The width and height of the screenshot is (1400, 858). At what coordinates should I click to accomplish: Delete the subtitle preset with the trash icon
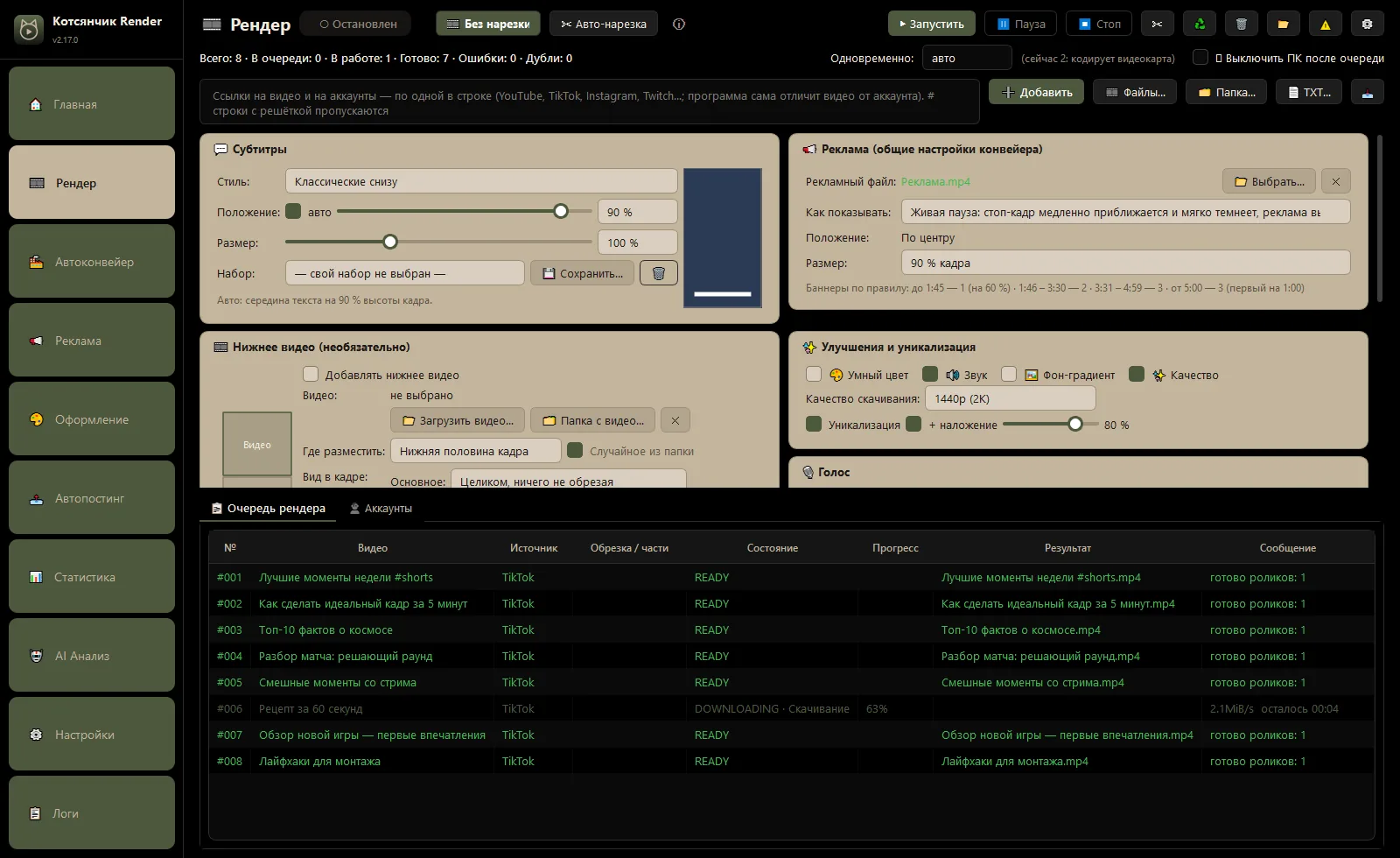point(659,273)
